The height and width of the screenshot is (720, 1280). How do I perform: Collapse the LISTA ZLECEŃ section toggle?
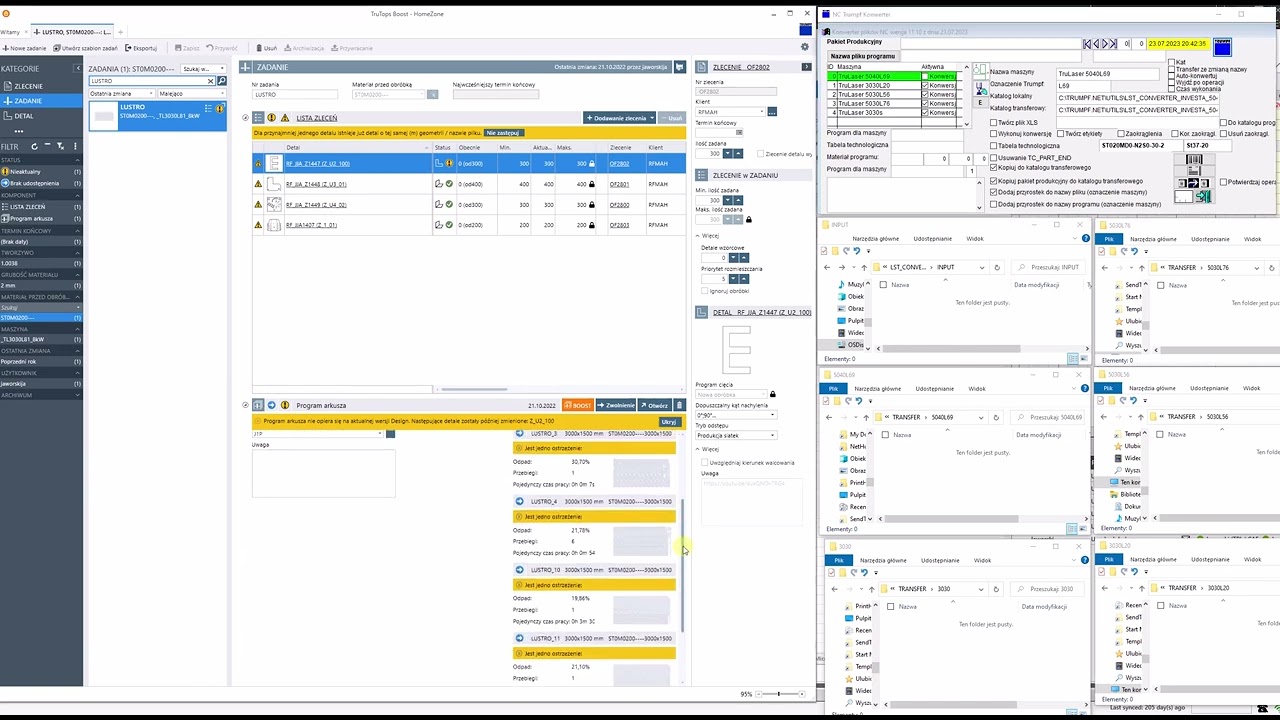[x=246, y=118]
